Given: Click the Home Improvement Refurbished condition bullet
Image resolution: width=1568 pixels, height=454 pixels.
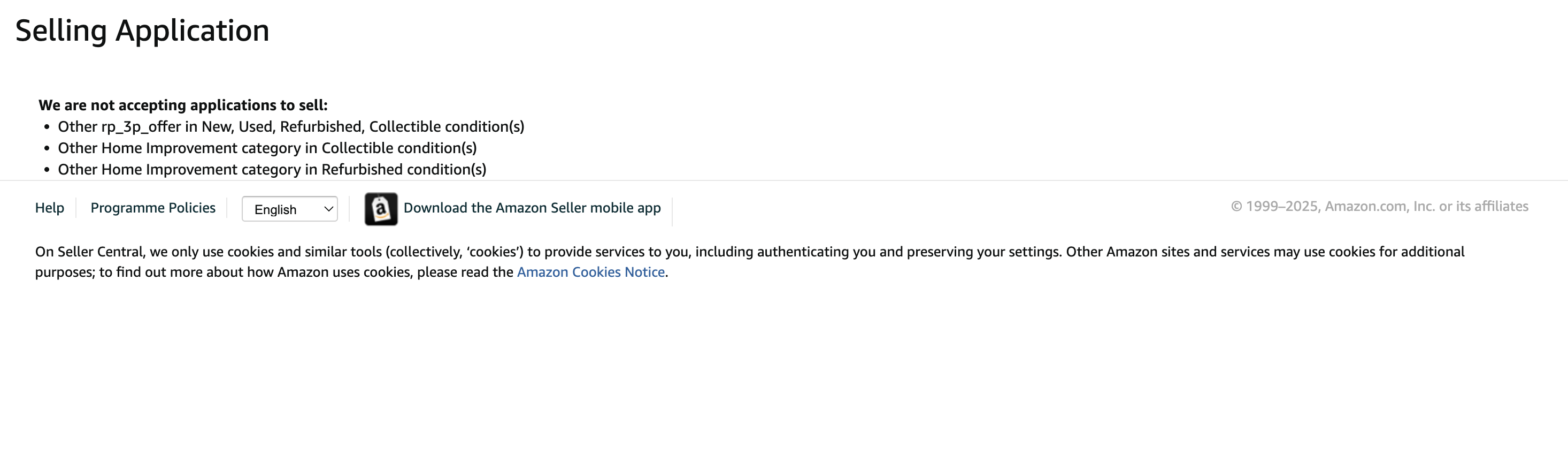Looking at the screenshot, I should coord(272,169).
